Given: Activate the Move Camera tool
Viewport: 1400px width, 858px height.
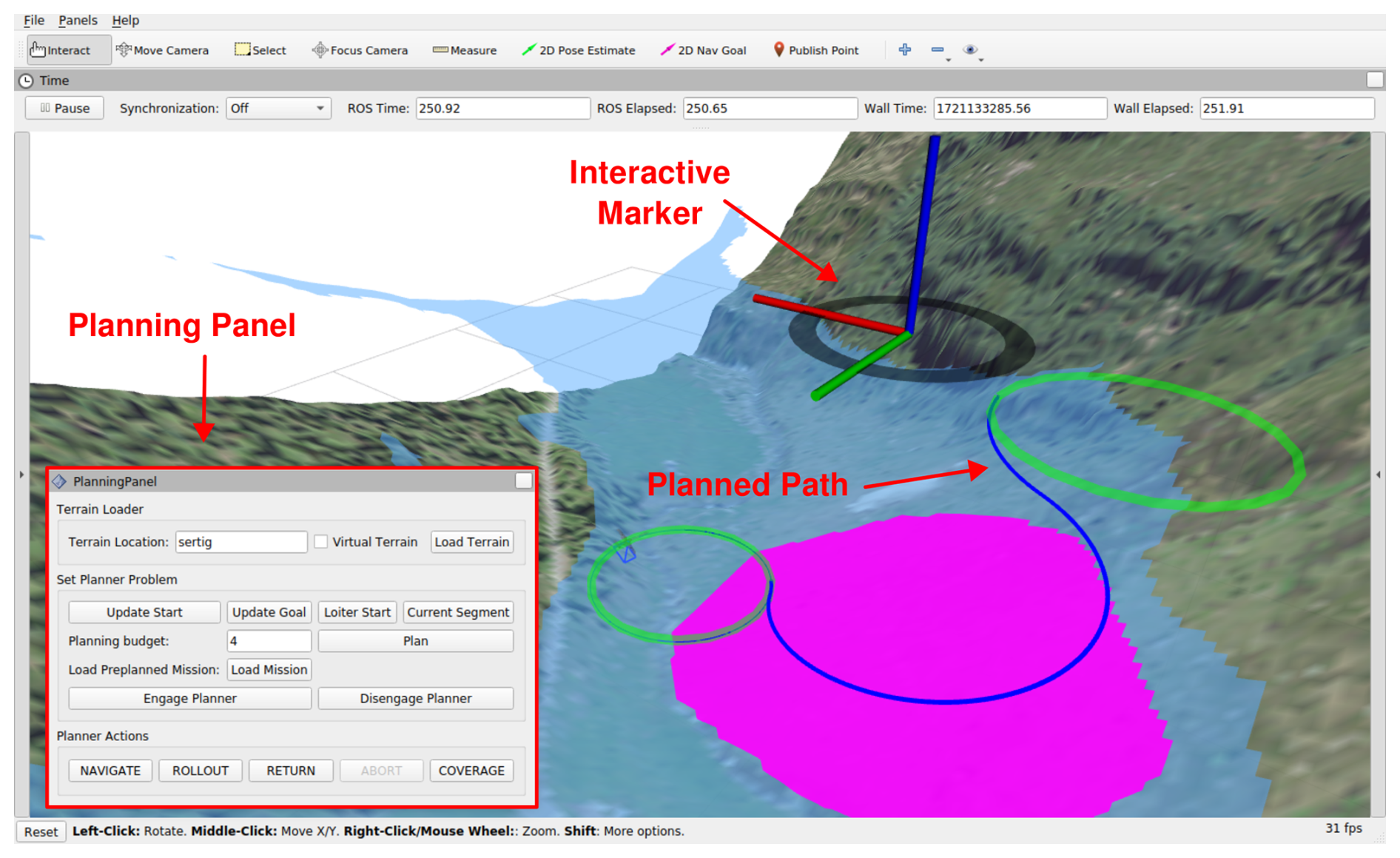Looking at the screenshot, I should pos(162,50).
